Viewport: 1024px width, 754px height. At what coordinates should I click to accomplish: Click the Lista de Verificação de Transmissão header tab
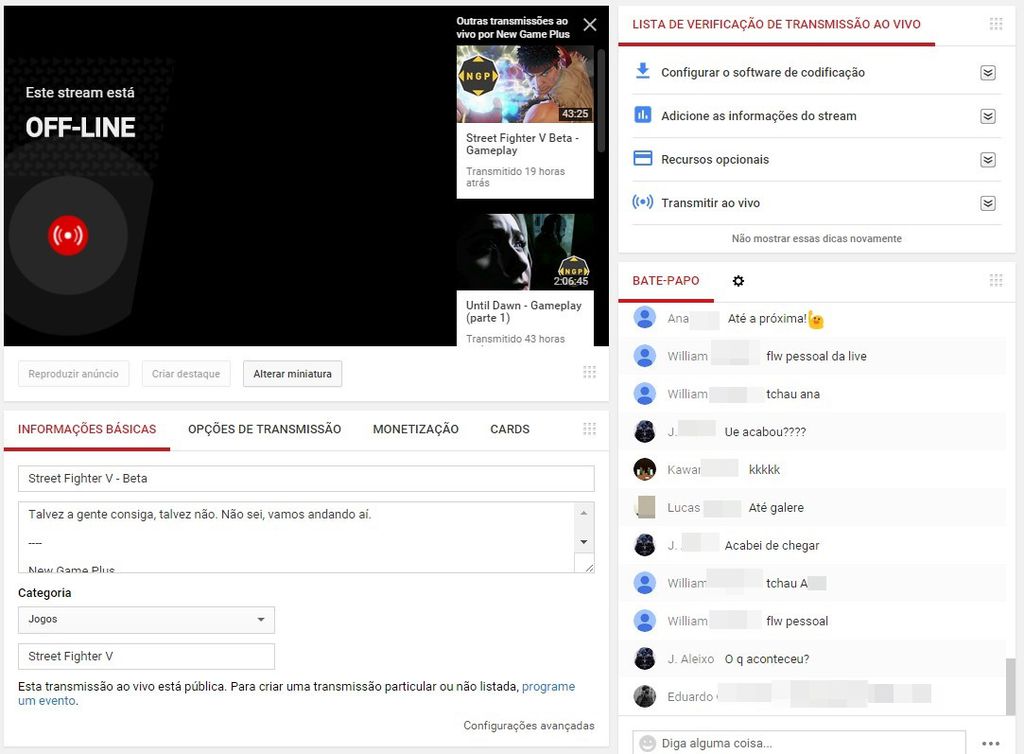(776, 25)
